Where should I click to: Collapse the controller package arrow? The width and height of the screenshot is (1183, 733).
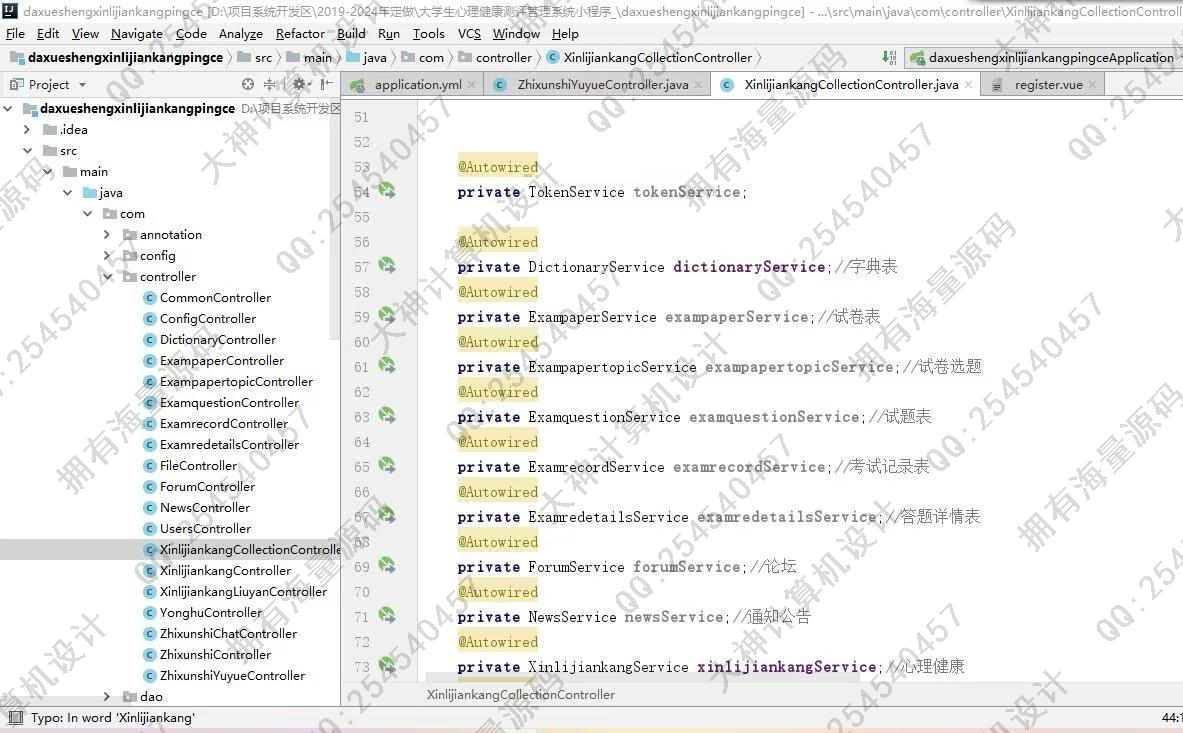pos(107,278)
